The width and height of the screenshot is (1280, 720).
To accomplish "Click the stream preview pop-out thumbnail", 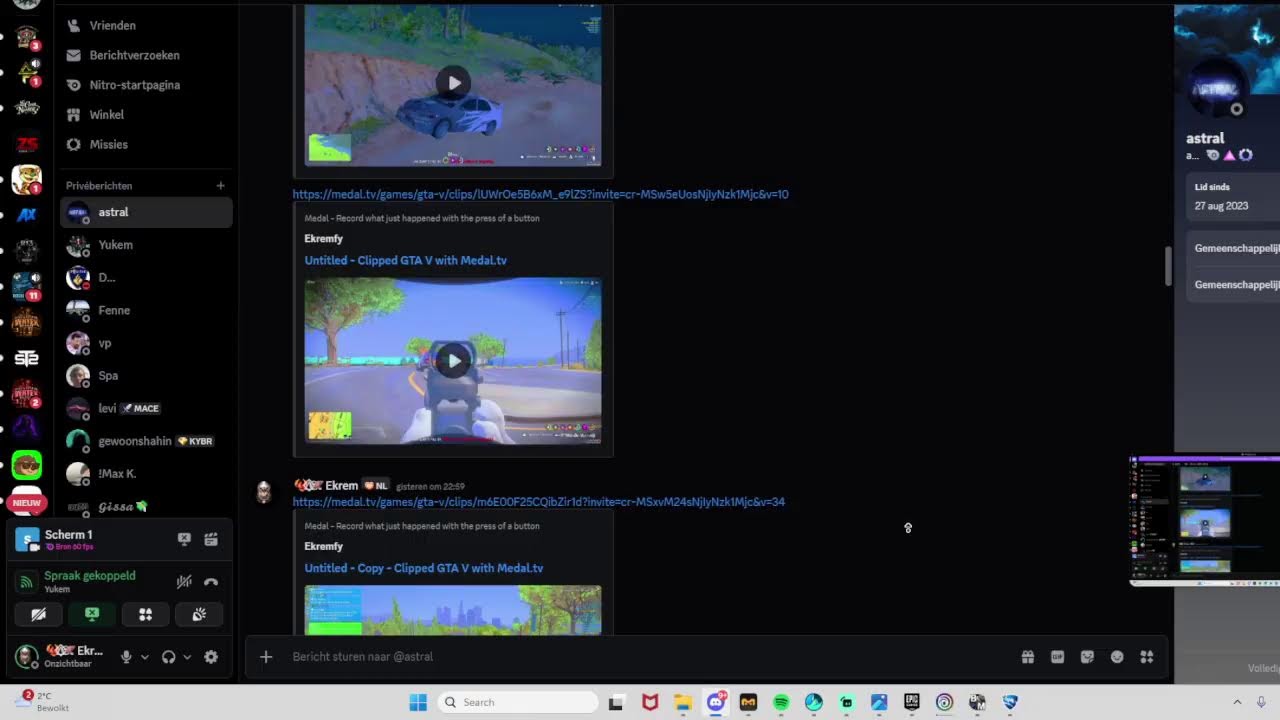I will coord(1204,521).
